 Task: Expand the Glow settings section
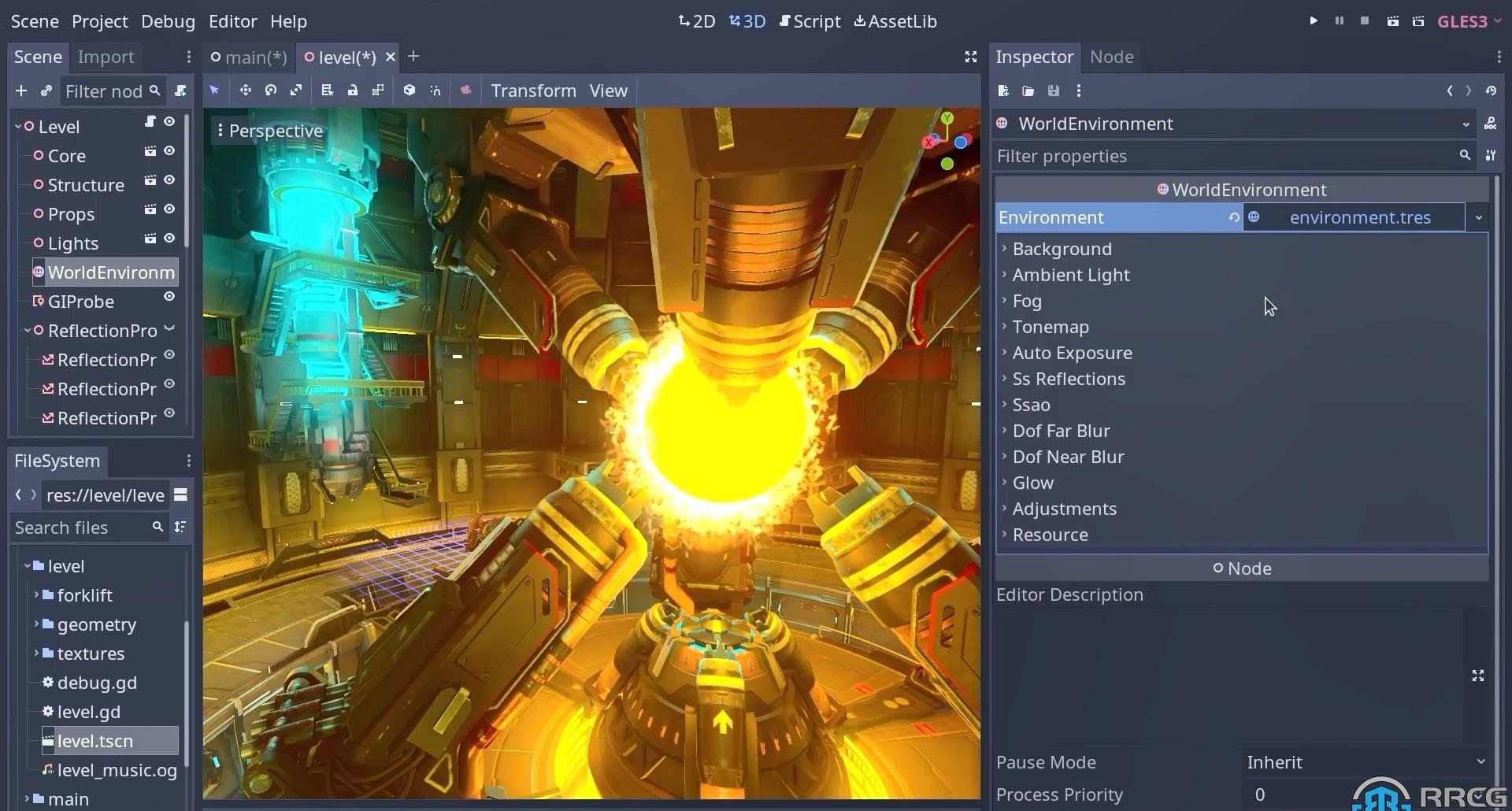point(1032,483)
